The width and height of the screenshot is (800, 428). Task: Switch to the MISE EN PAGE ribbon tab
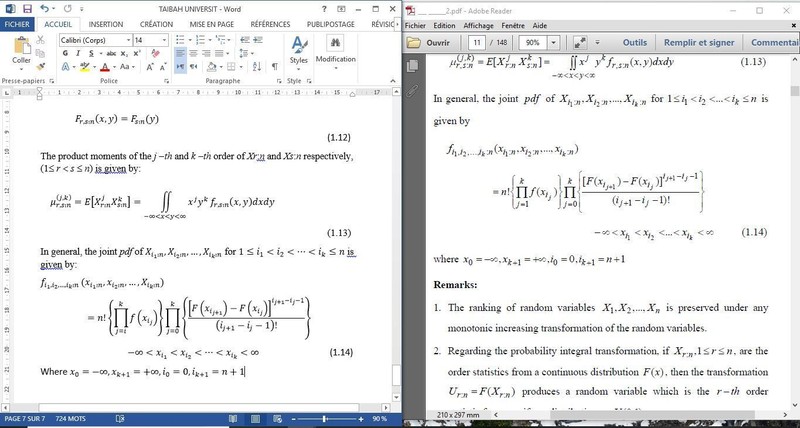pyautogui.click(x=212, y=24)
